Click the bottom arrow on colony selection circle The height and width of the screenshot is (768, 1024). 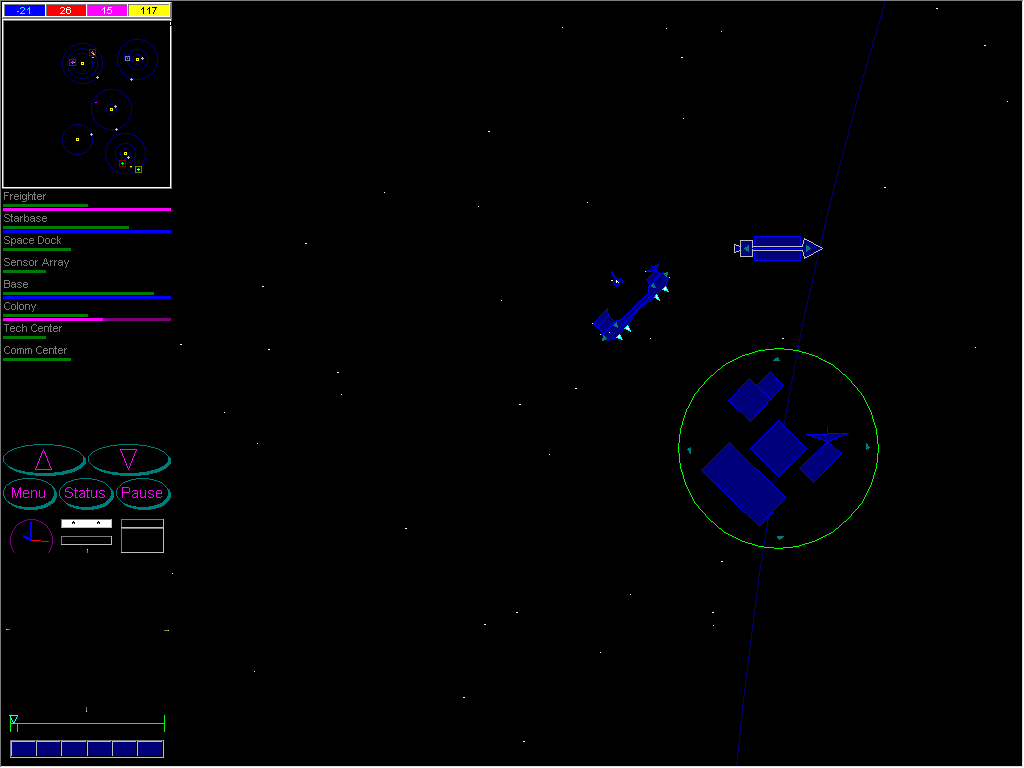tap(780, 538)
